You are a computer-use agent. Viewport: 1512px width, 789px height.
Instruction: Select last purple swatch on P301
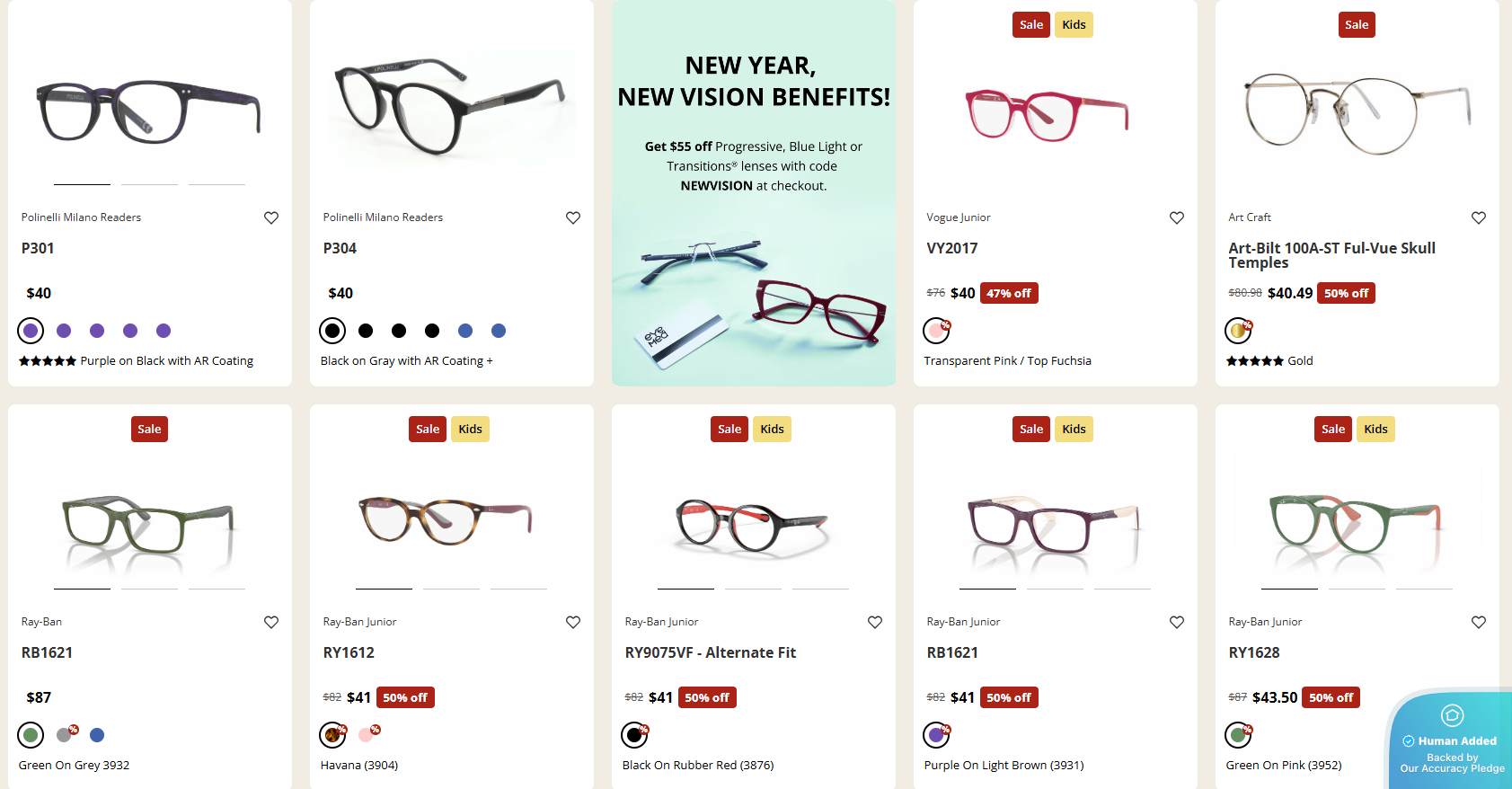(x=164, y=331)
